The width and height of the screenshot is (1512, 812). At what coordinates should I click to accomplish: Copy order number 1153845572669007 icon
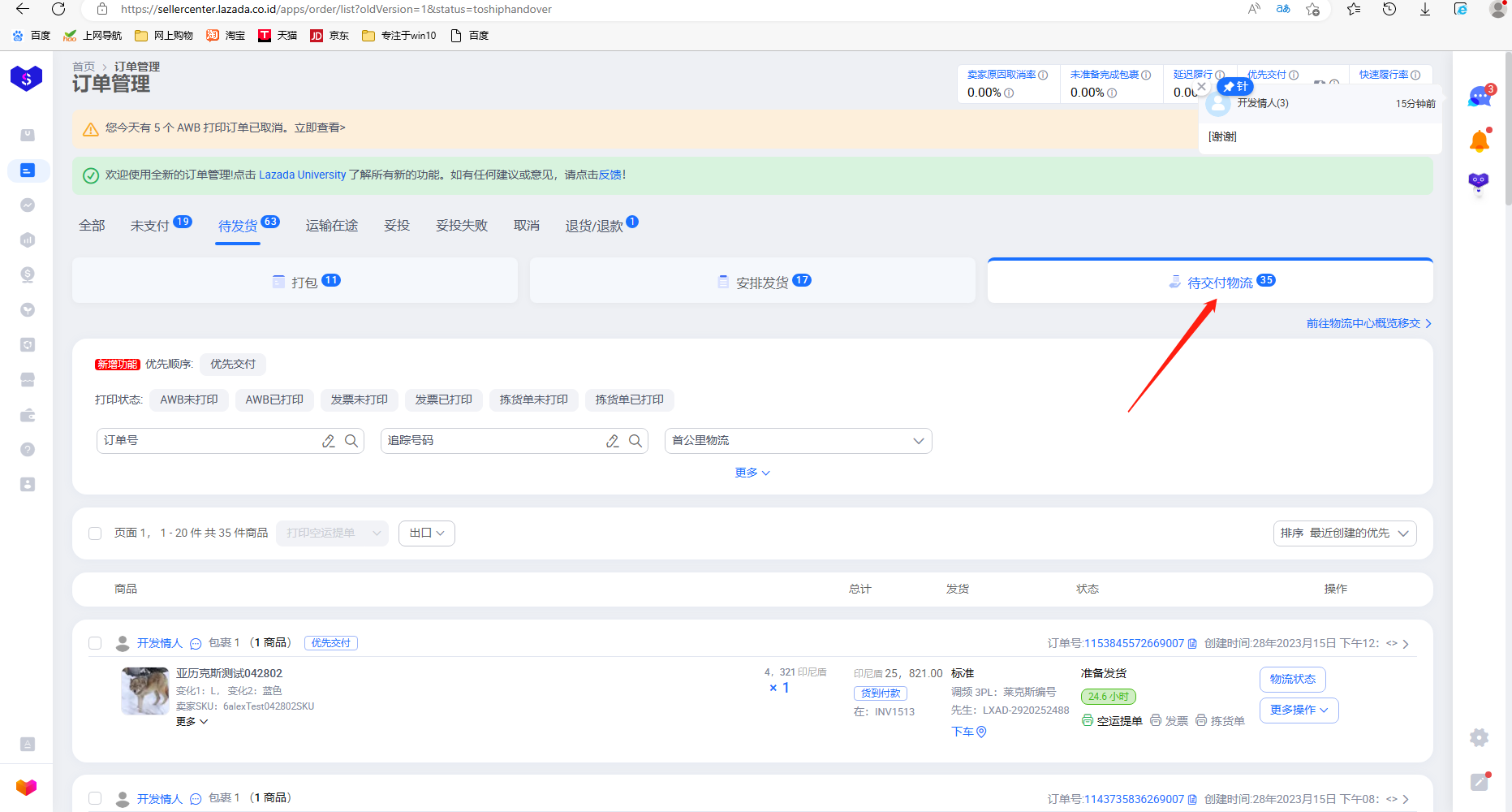[x=1192, y=643]
